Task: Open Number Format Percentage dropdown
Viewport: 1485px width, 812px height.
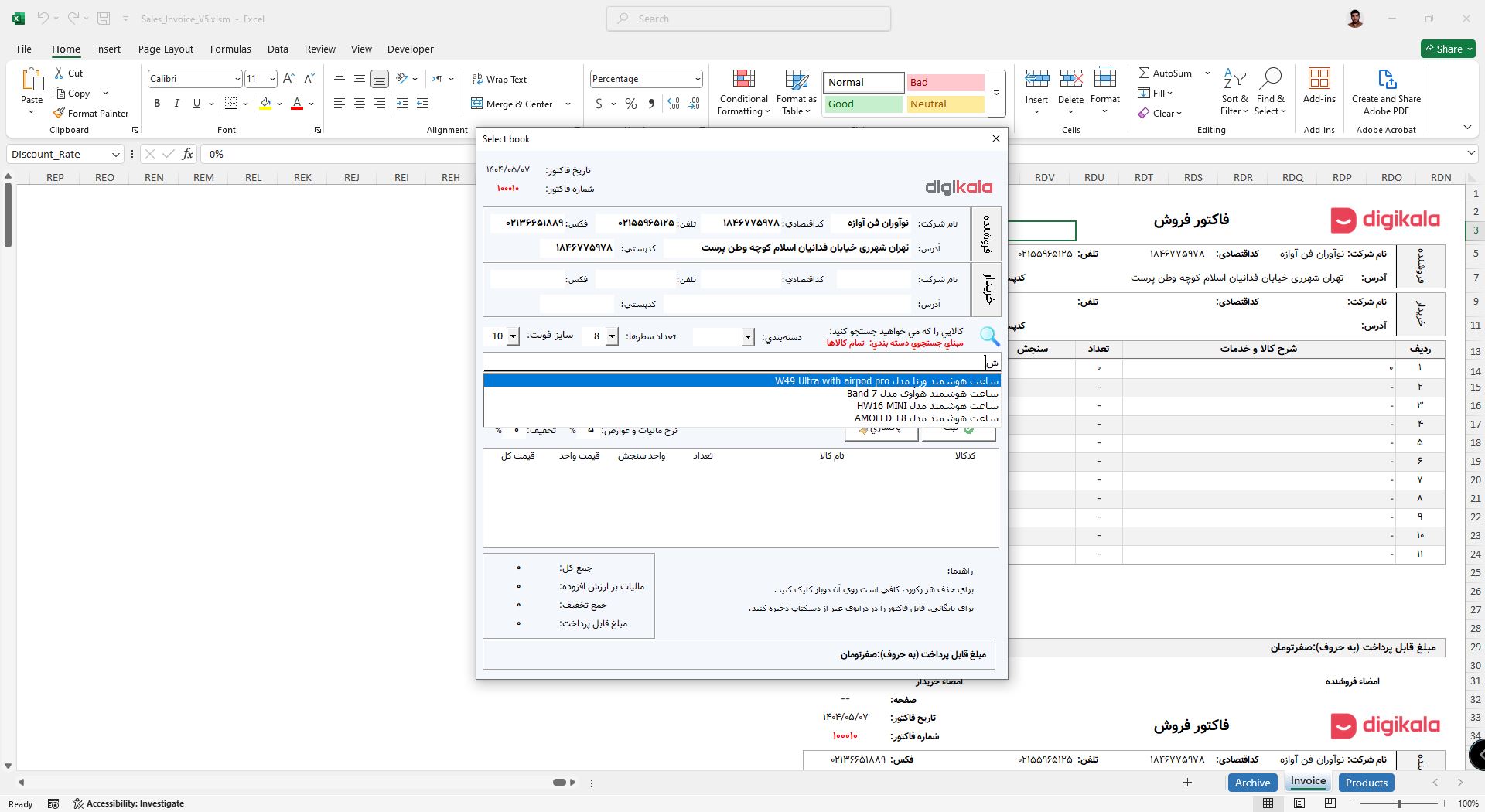Action: coord(697,79)
